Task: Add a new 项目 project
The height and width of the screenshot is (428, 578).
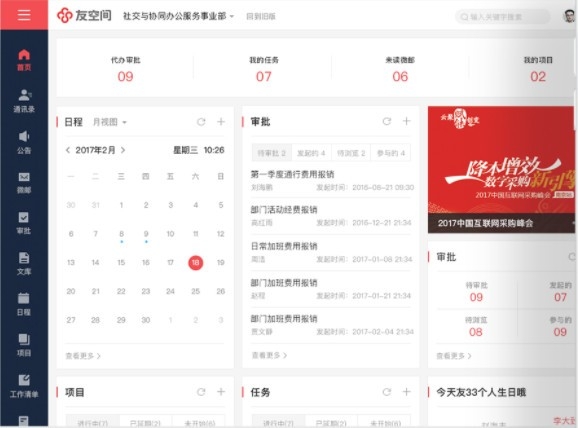Action: point(221,392)
